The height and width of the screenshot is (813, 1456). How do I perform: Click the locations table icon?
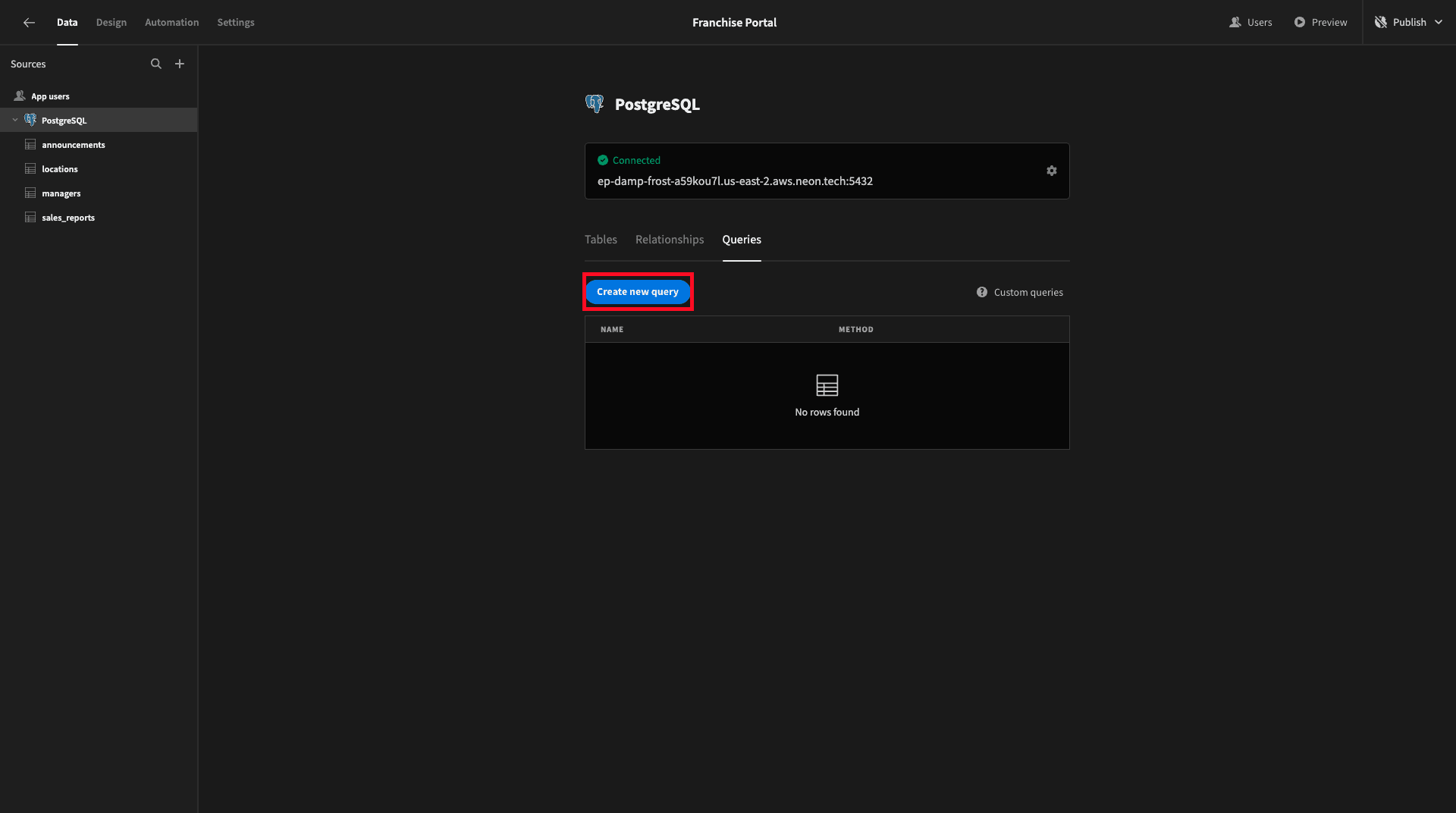point(30,168)
